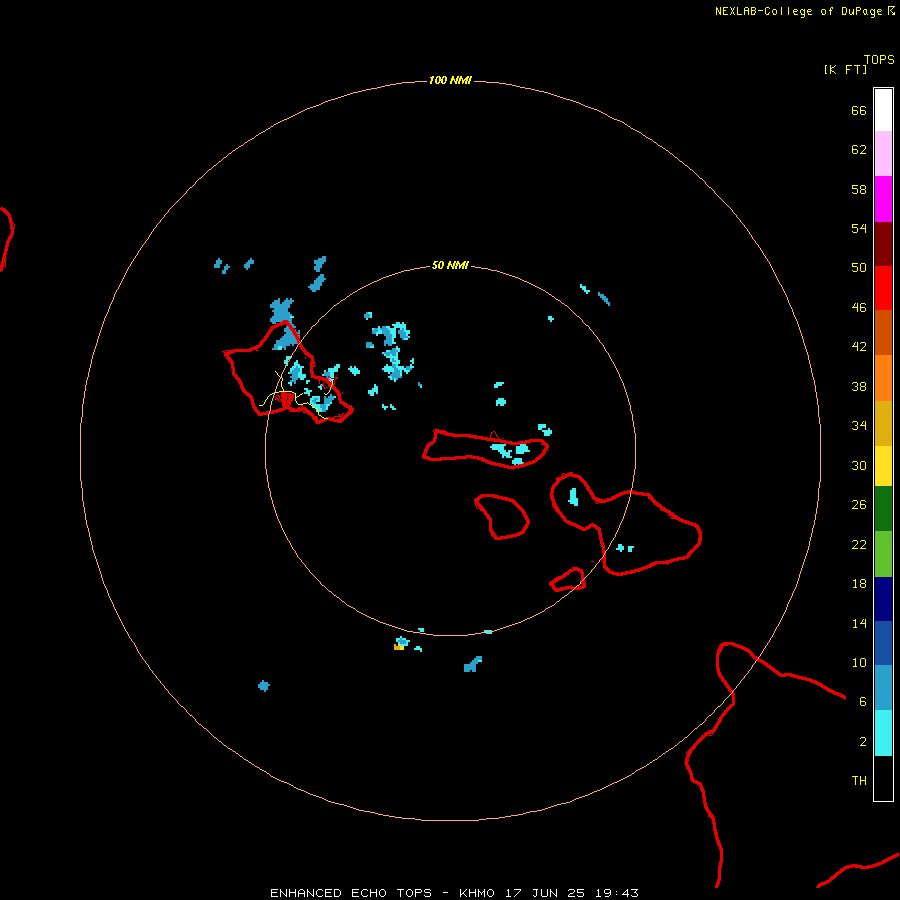The image size is (900, 900).
Task: Click the 100 NMI range ring label
Action: [450, 80]
